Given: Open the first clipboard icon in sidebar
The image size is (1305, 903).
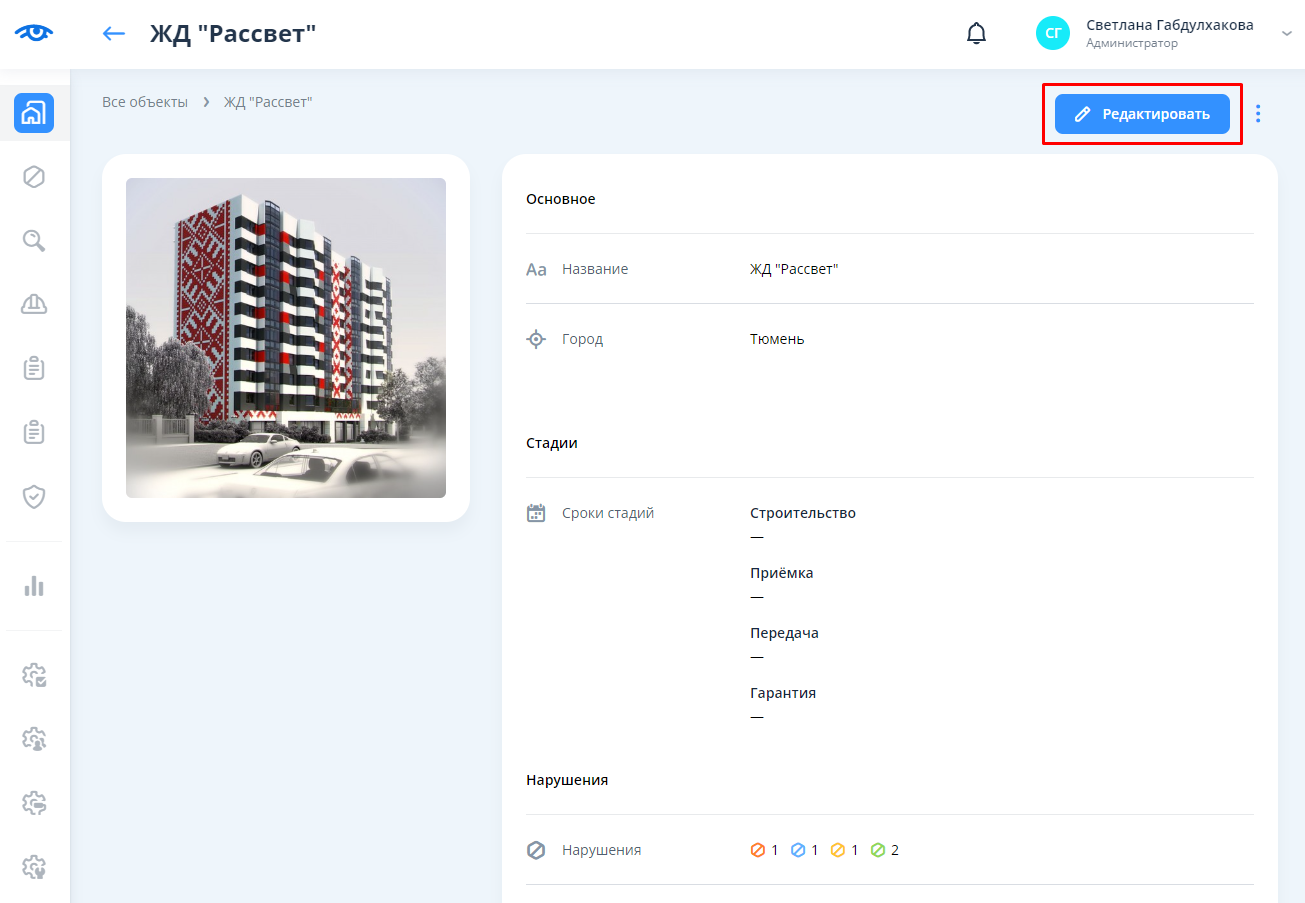Looking at the screenshot, I should click(34, 369).
